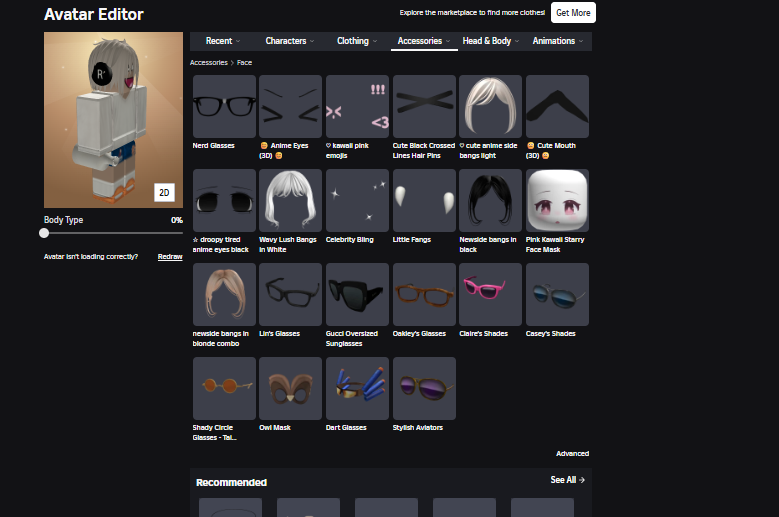The height and width of the screenshot is (517, 779).
Task: Click the Face breadcrumb text
Action: point(244,63)
